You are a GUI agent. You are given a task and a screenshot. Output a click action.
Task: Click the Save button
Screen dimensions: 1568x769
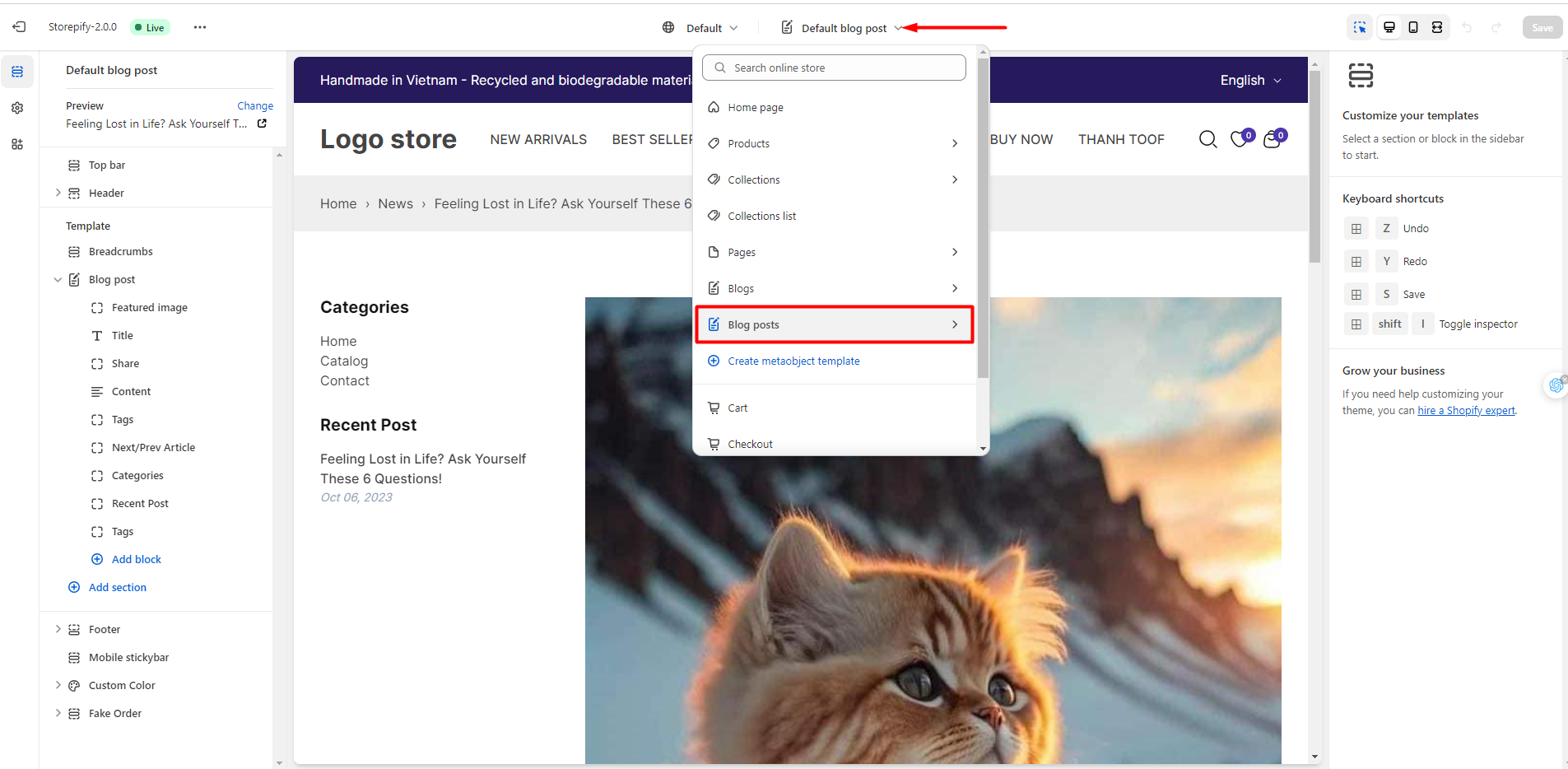click(1542, 27)
